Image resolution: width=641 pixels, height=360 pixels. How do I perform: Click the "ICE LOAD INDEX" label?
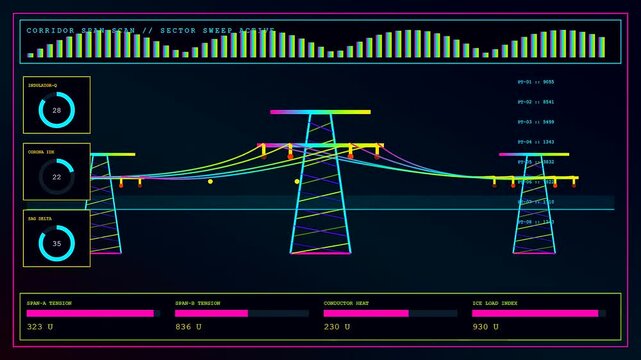coord(495,303)
